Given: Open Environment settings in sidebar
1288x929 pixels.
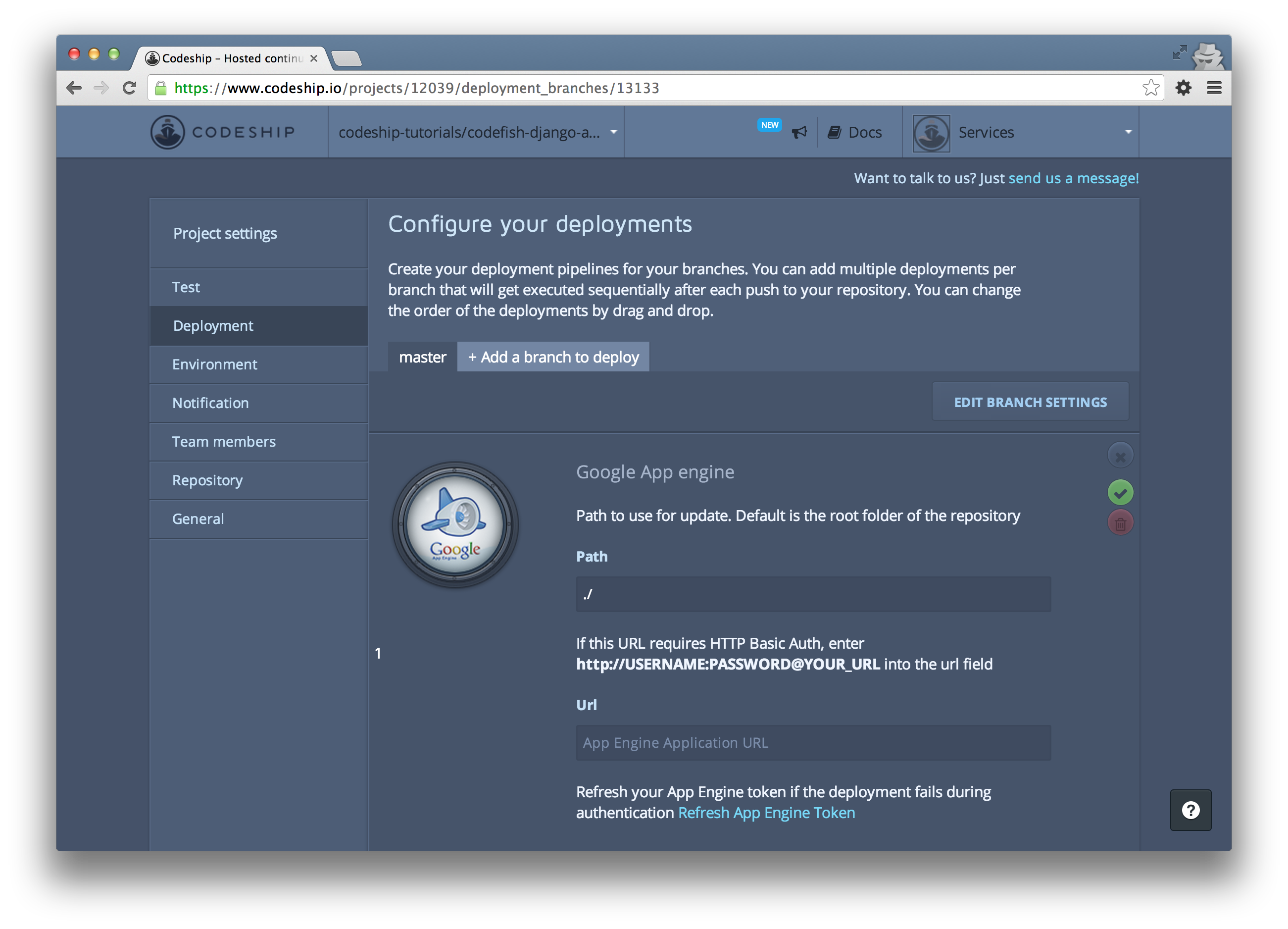Looking at the screenshot, I should coord(215,364).
